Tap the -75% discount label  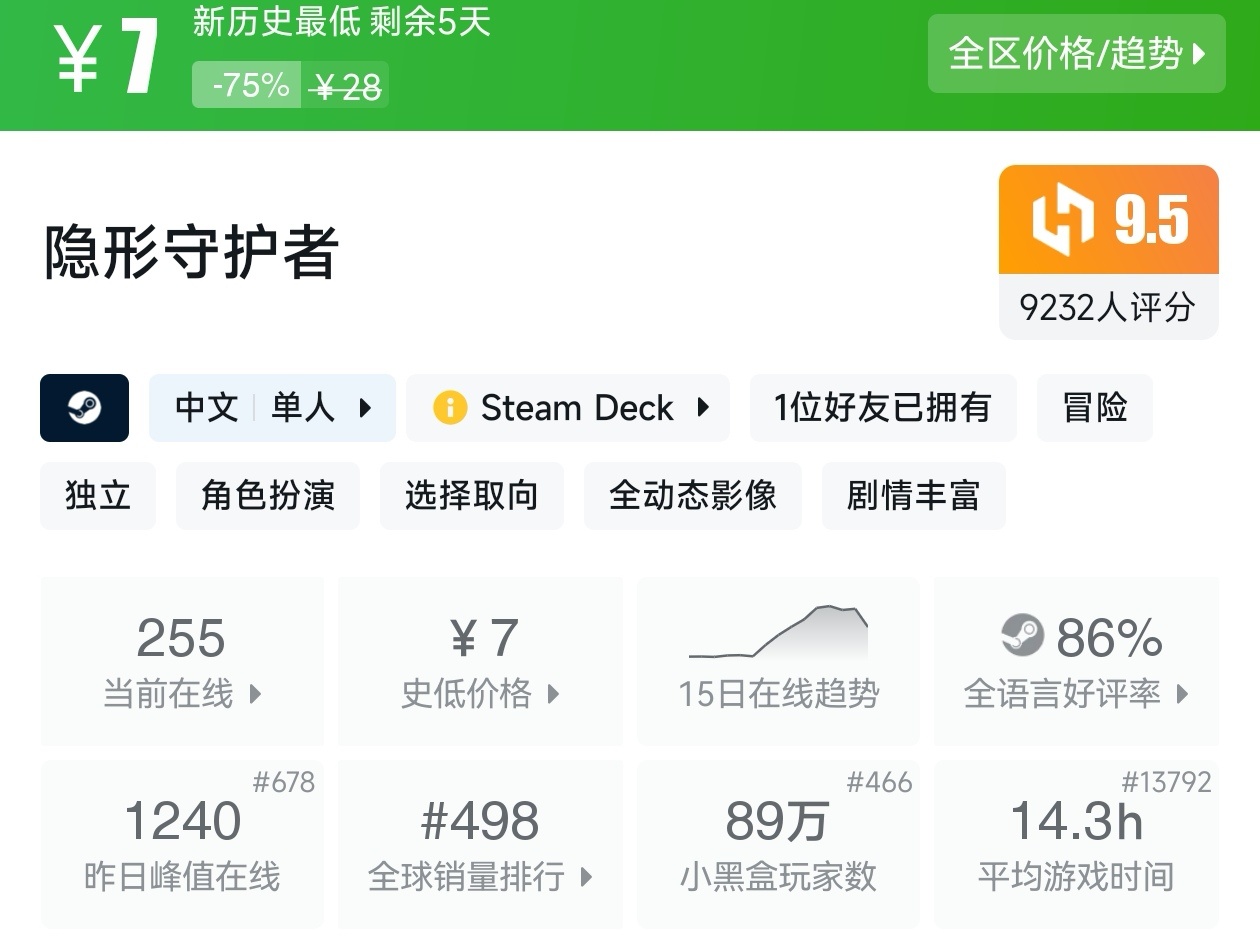(x=247, y=85)
